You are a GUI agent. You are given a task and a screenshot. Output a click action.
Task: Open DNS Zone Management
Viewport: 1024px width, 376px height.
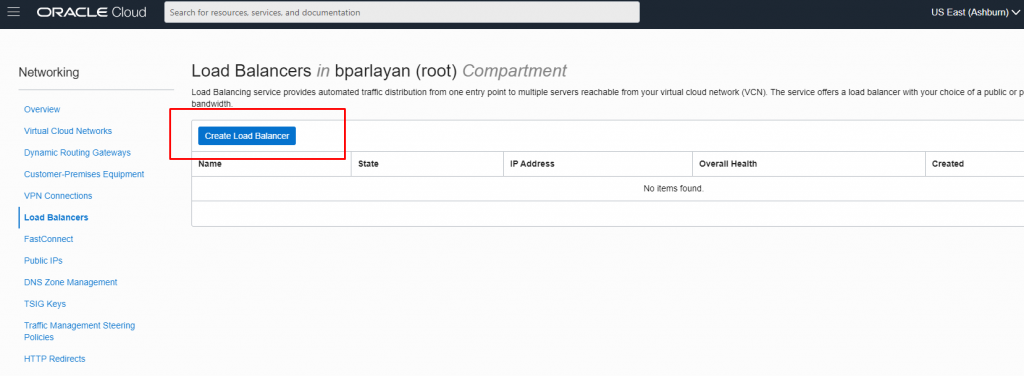(71, 282)
